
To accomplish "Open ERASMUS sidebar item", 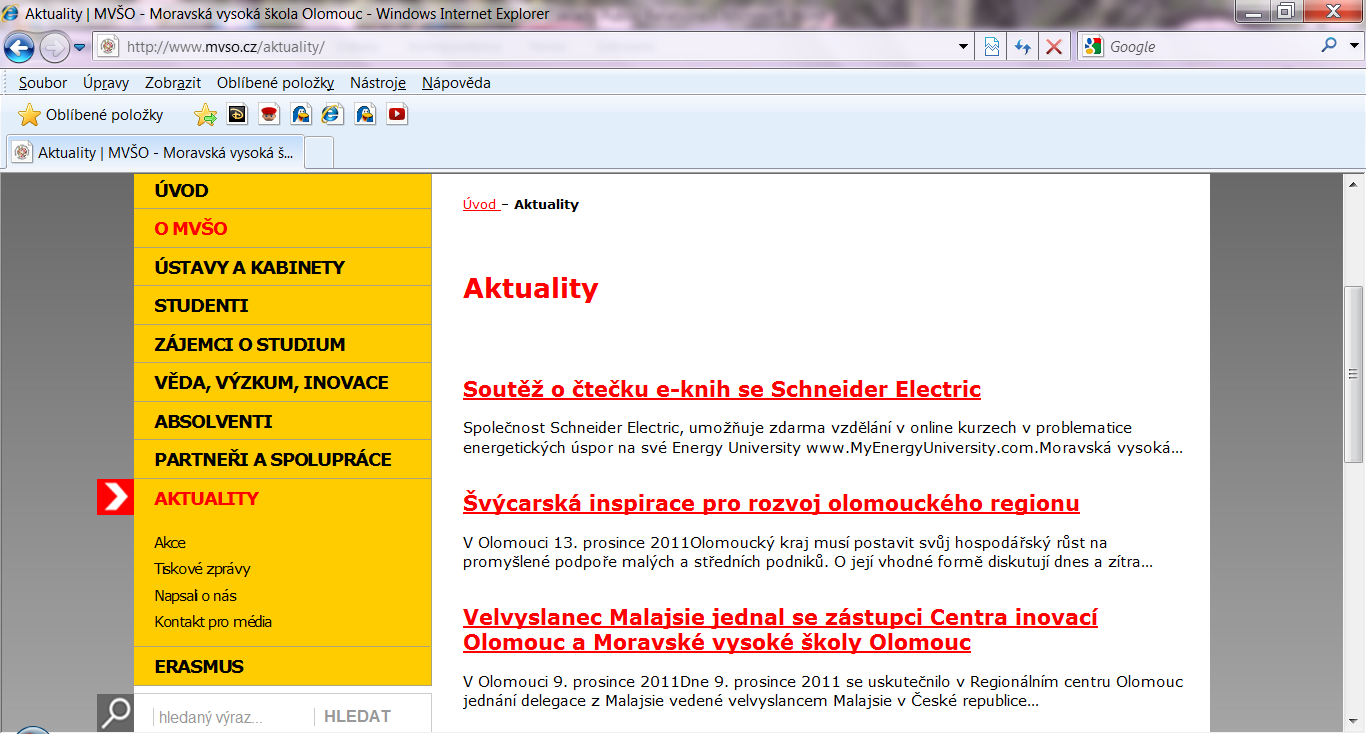I will point(283,666).
